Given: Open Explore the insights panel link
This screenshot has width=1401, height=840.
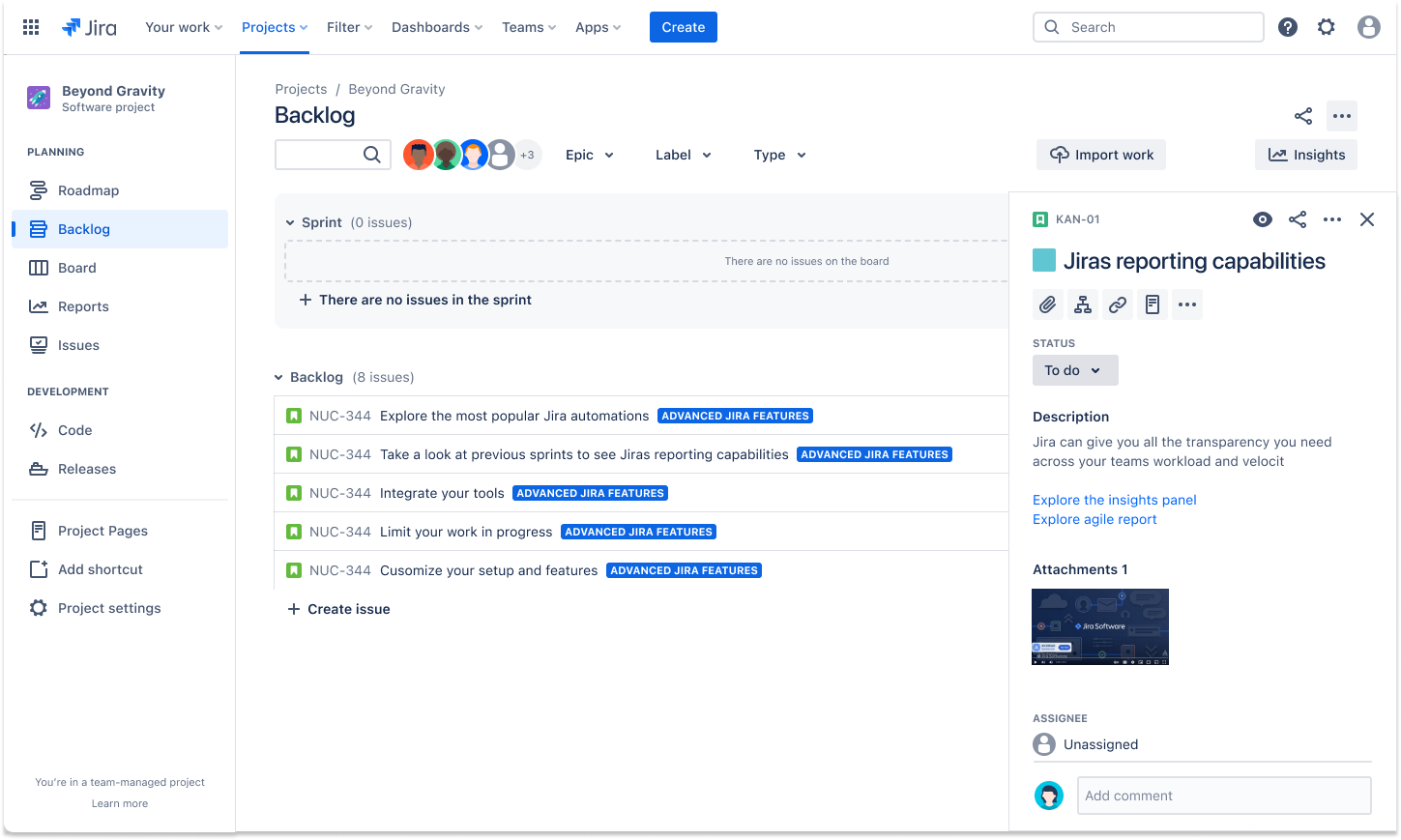Looking at the screenshot, I should click(x=1115, y=500).
